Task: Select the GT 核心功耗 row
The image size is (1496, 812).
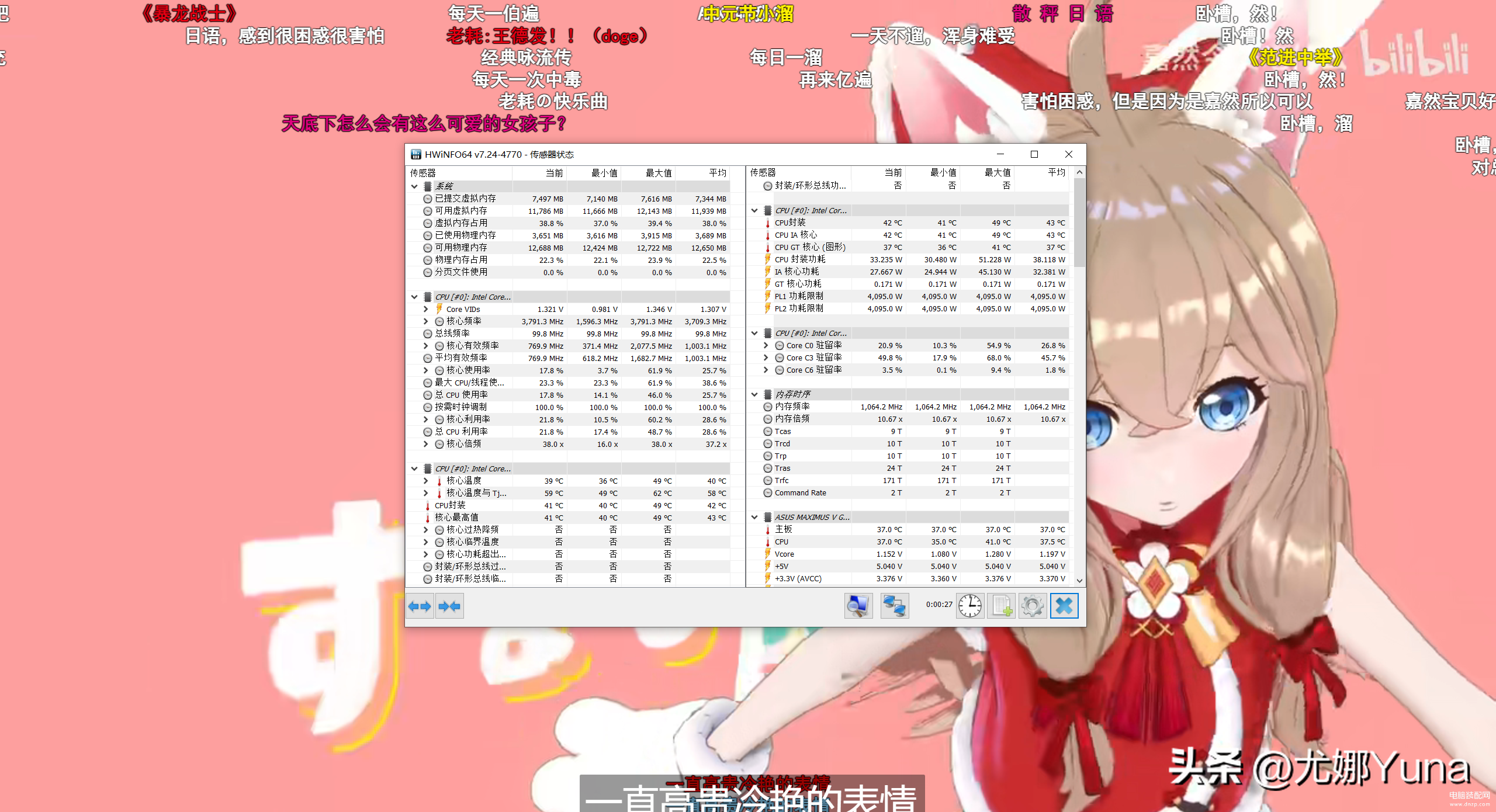Action: click(908, 284)
